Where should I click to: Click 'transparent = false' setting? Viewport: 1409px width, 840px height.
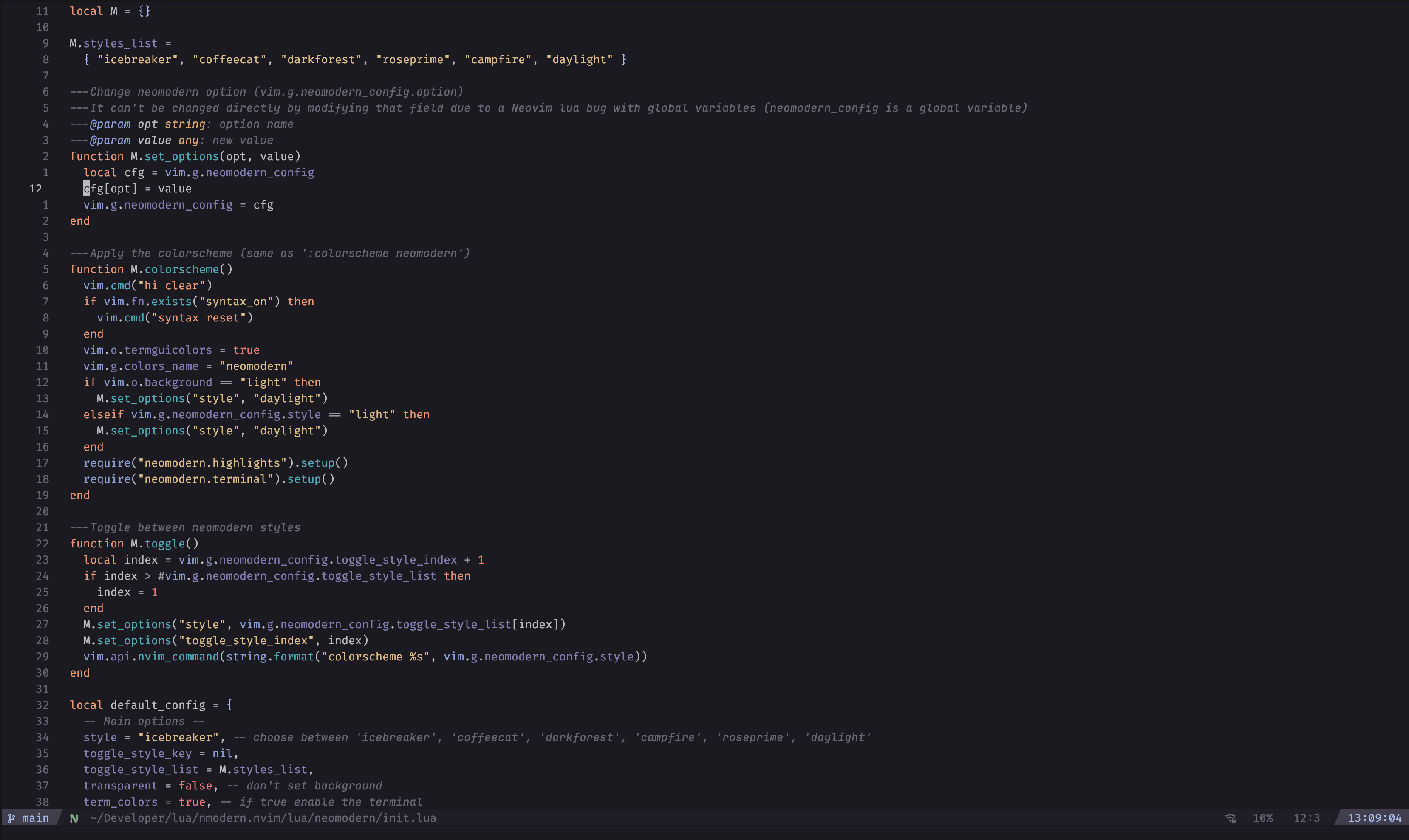coord(151,785)
